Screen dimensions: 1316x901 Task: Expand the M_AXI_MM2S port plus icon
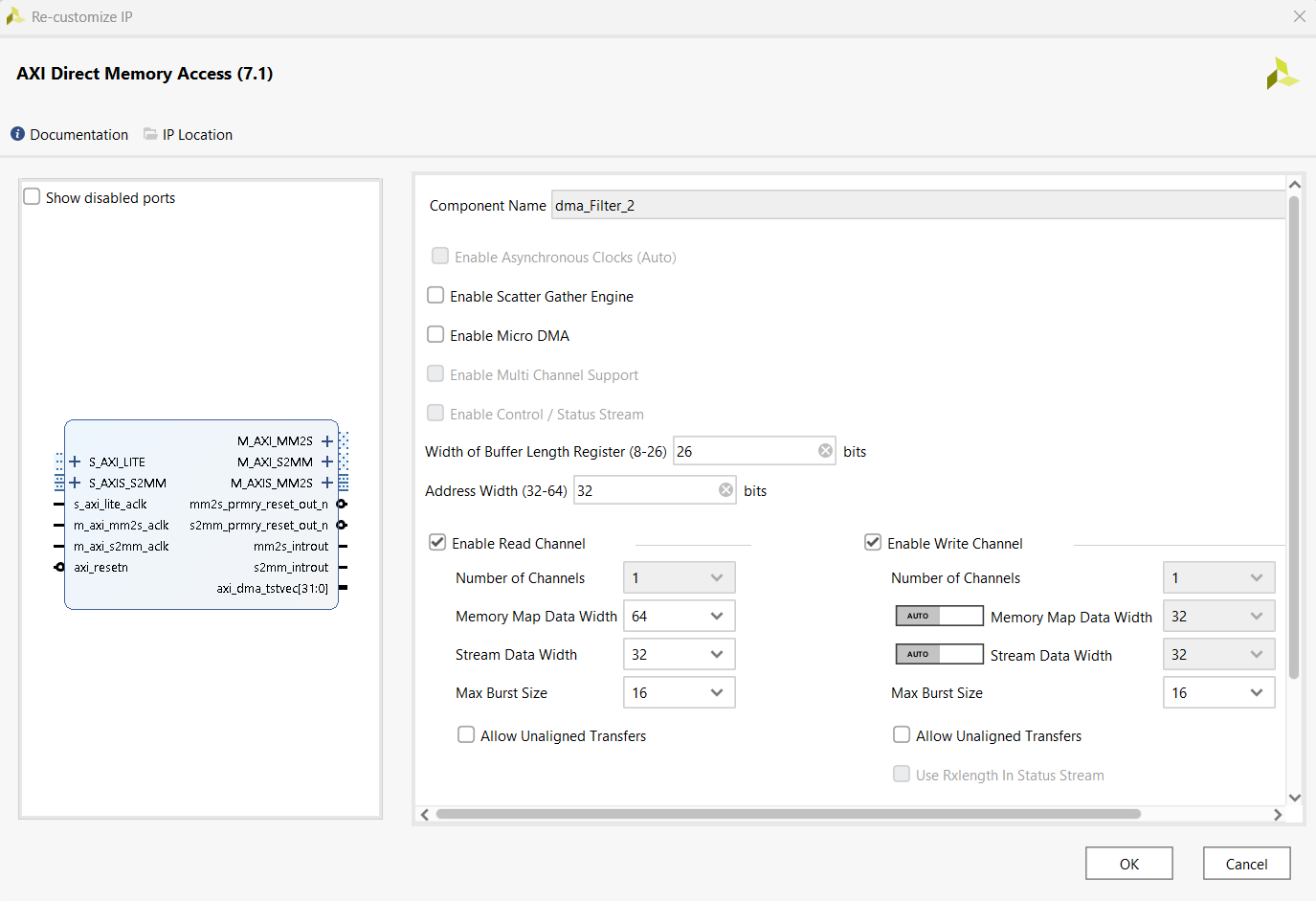click(327, 441)
